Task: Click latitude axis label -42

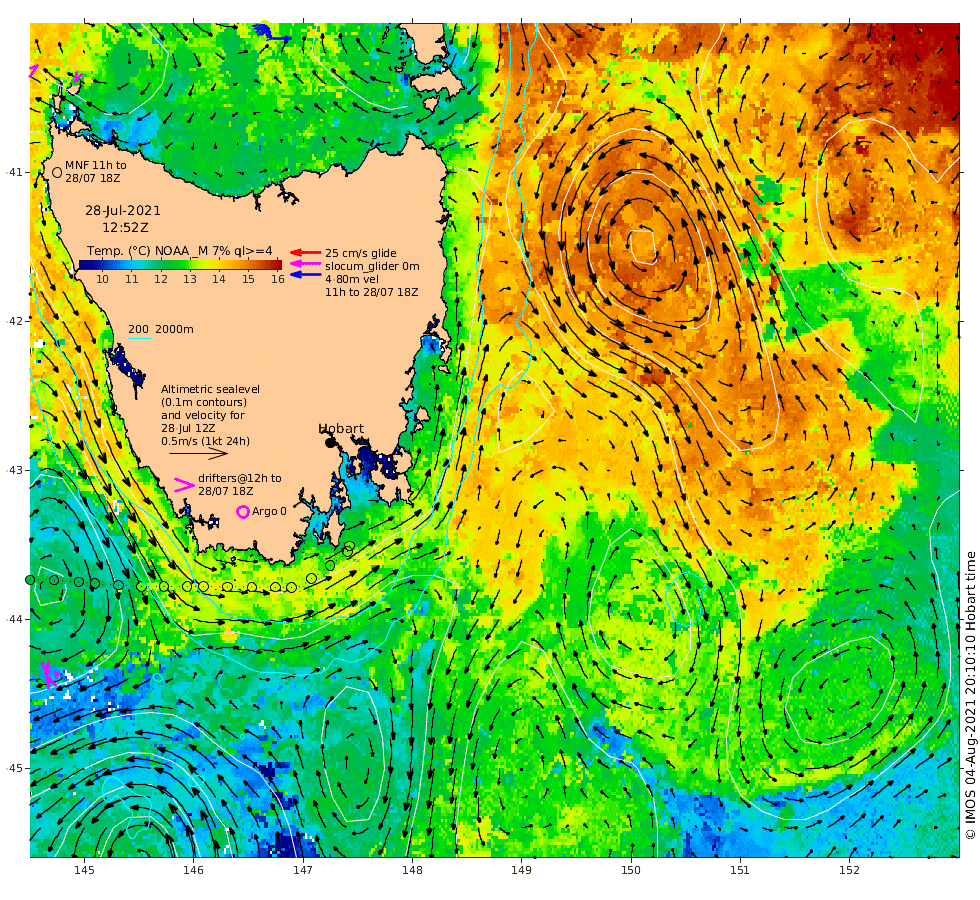Action: [14, 321]
